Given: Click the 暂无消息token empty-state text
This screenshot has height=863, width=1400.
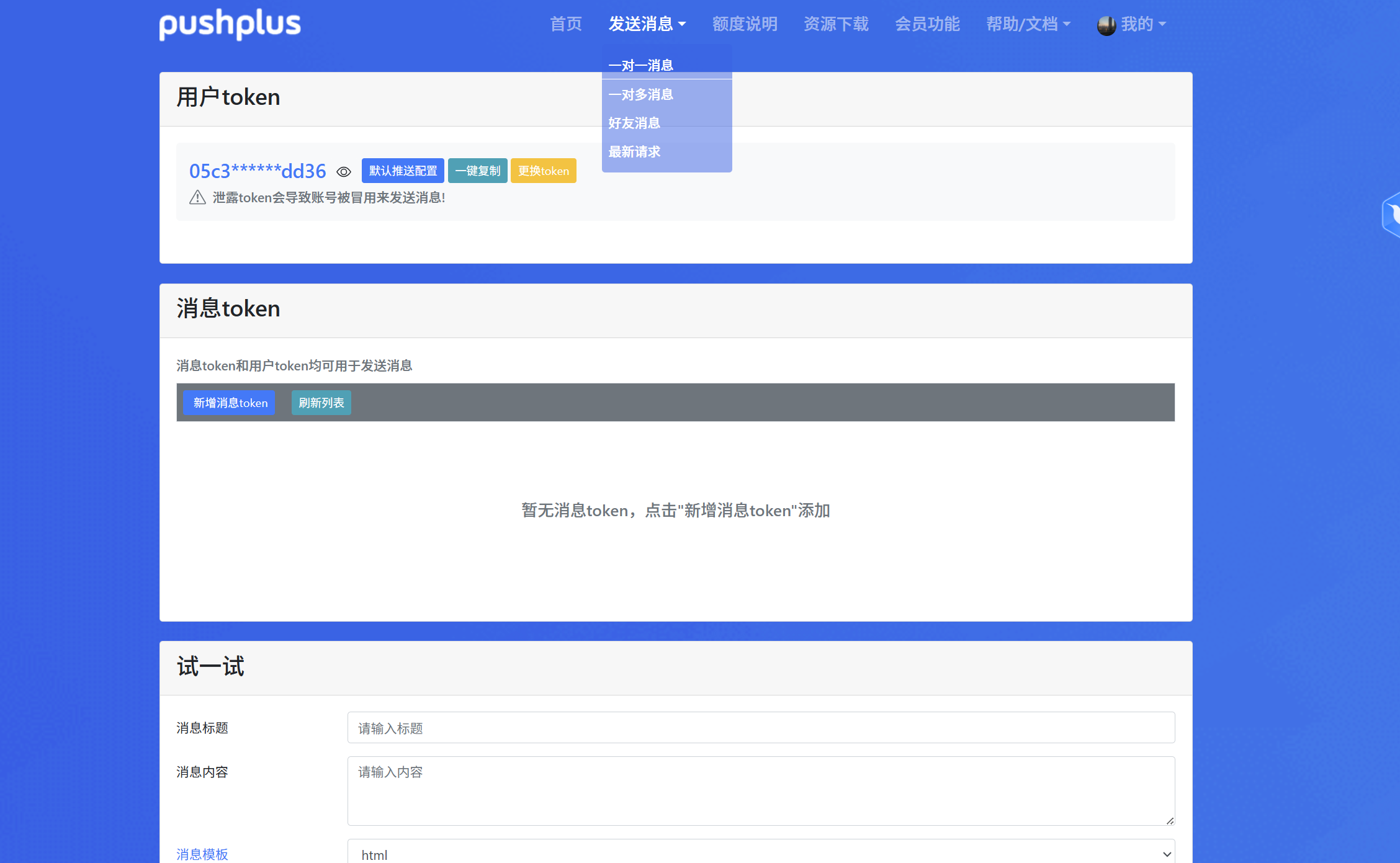Looking at the screenshot, I should [x=676, y=511].
